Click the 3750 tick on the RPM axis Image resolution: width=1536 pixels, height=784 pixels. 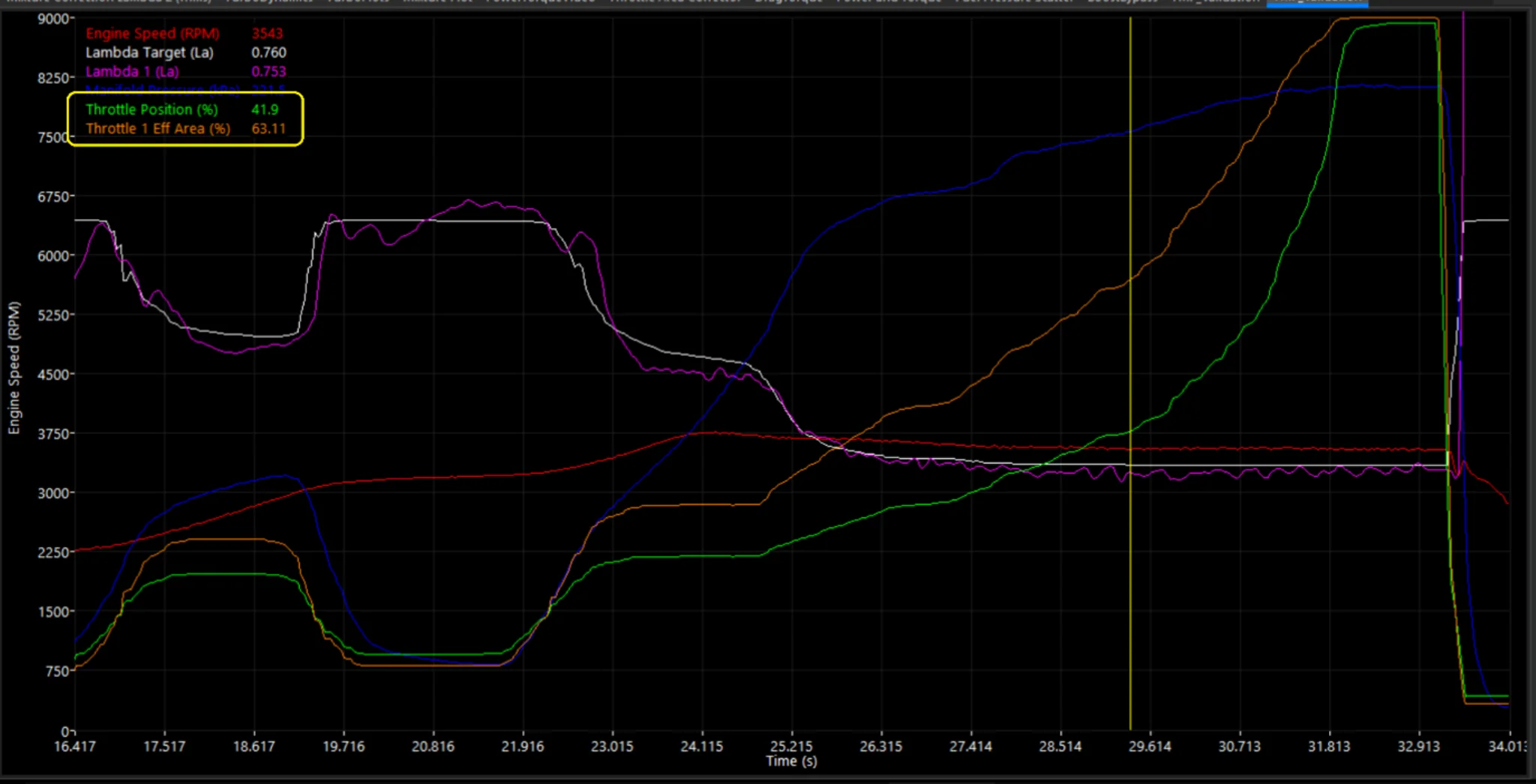pos(54,434)
